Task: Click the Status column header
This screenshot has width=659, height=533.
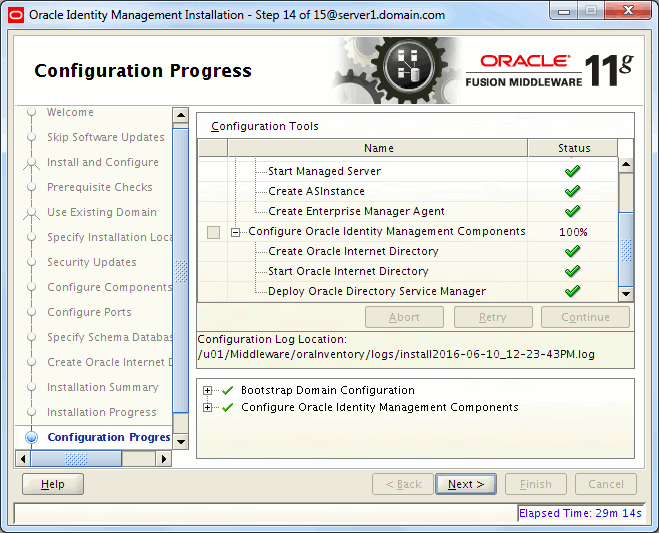Action: [573, 148]
